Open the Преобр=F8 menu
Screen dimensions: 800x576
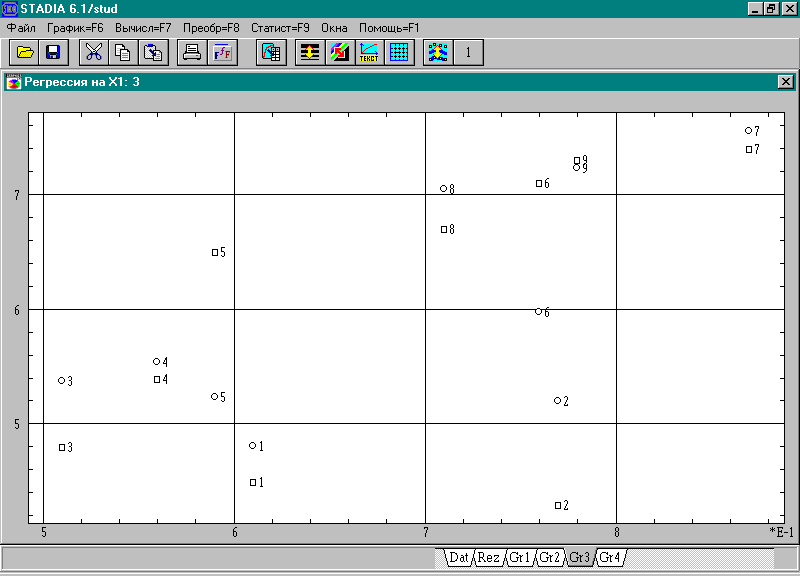(x=211, y=28)
